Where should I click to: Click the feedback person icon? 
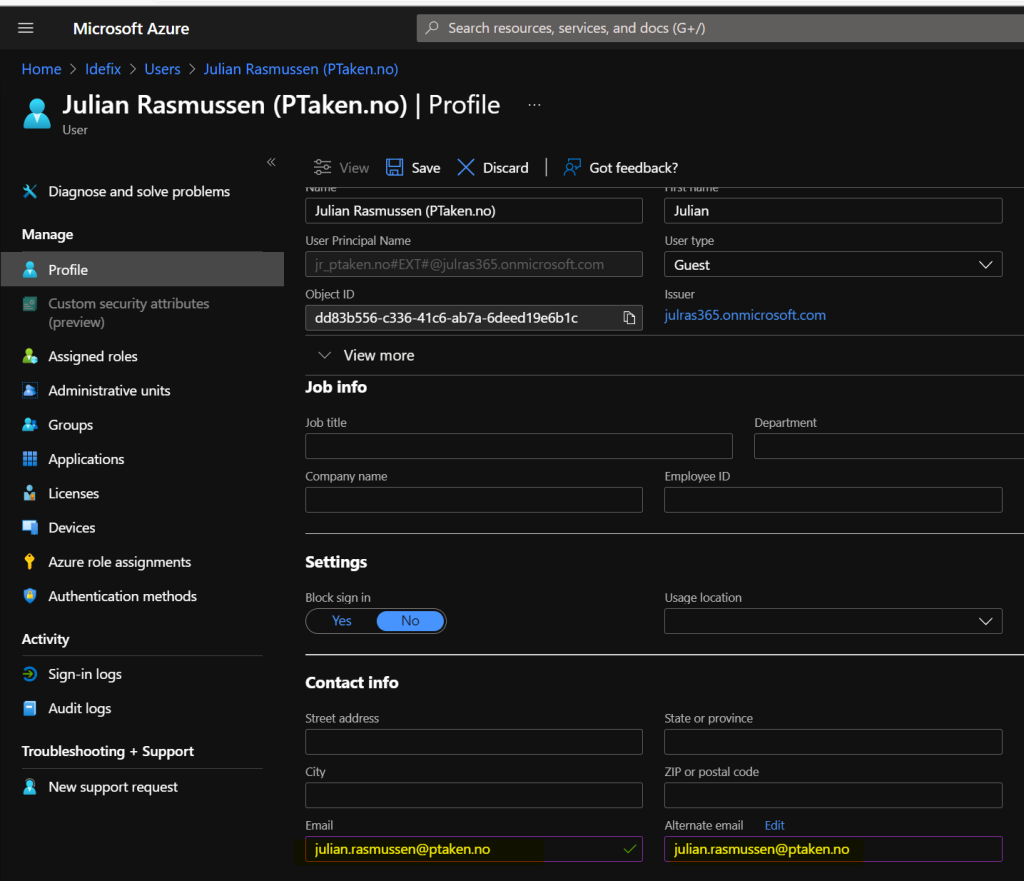tap(572, 168)
